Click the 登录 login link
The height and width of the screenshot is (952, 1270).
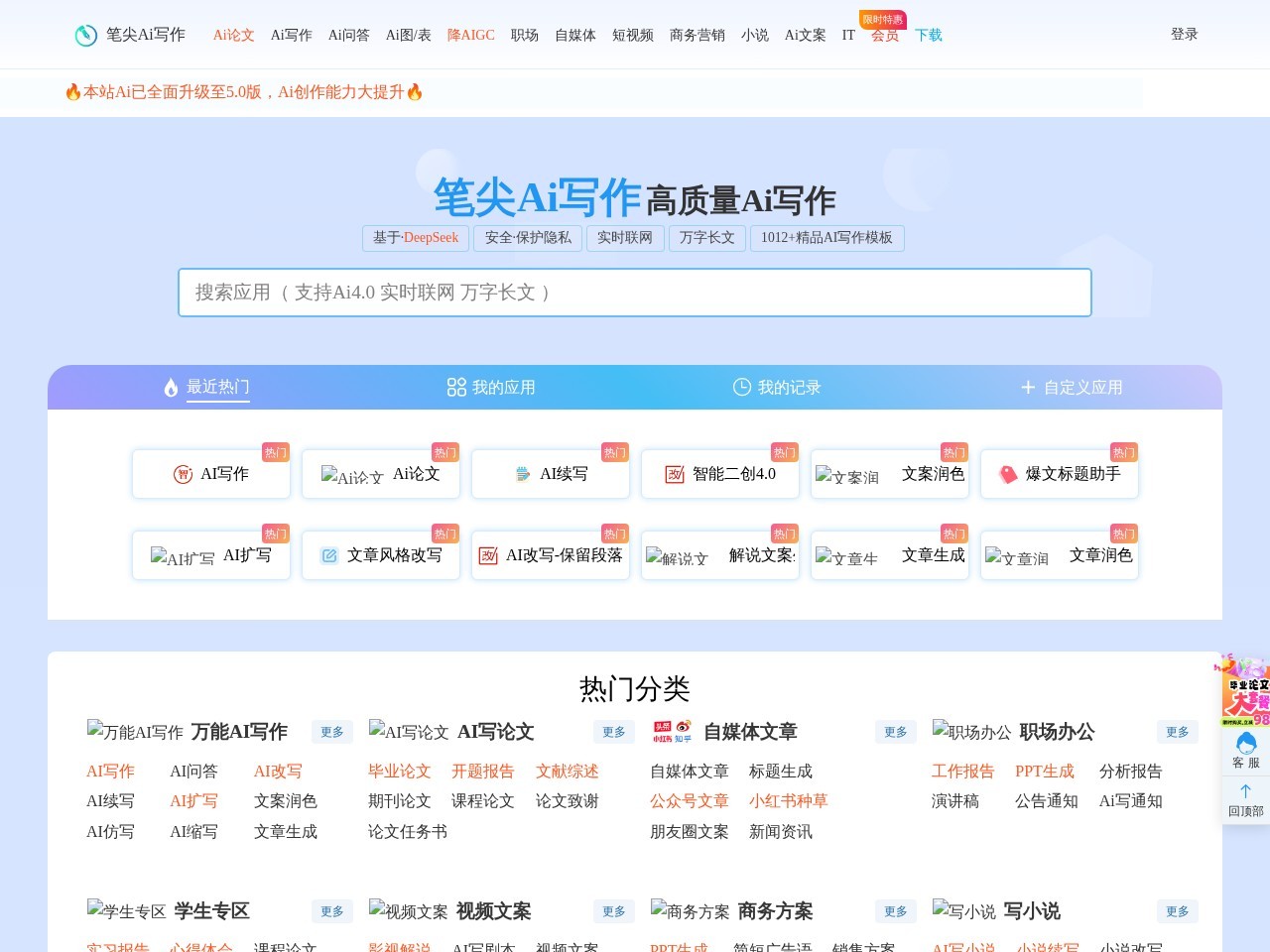point(1185,34)
